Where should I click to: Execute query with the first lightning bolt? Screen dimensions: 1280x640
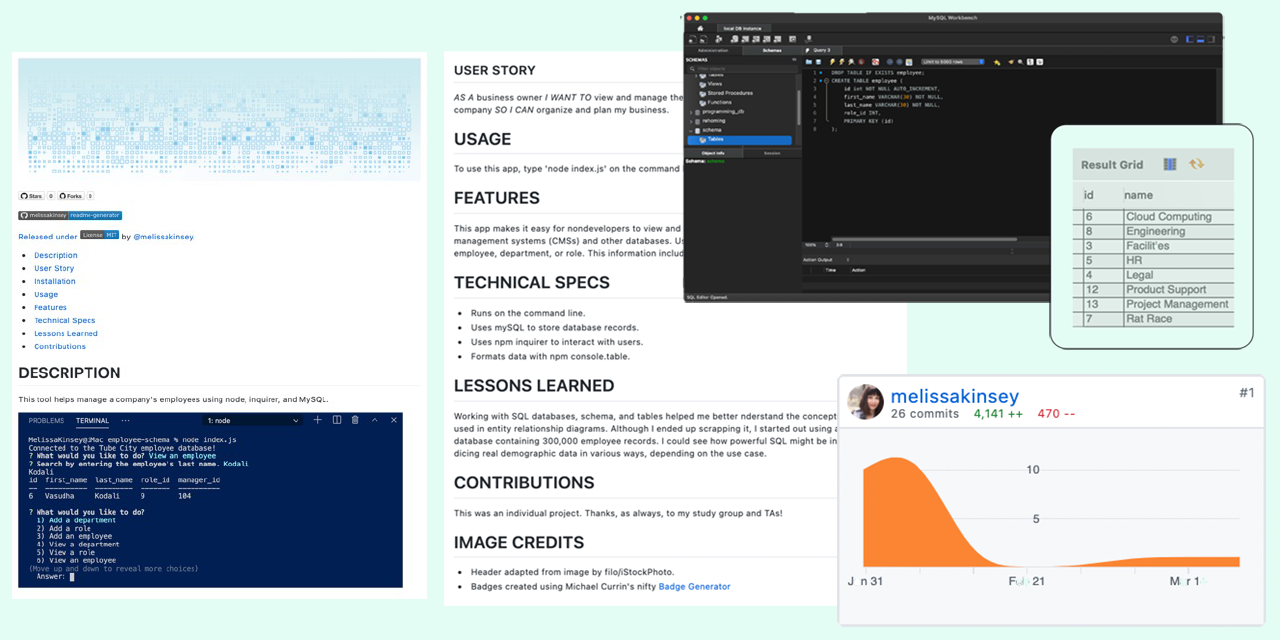(832, 62)
